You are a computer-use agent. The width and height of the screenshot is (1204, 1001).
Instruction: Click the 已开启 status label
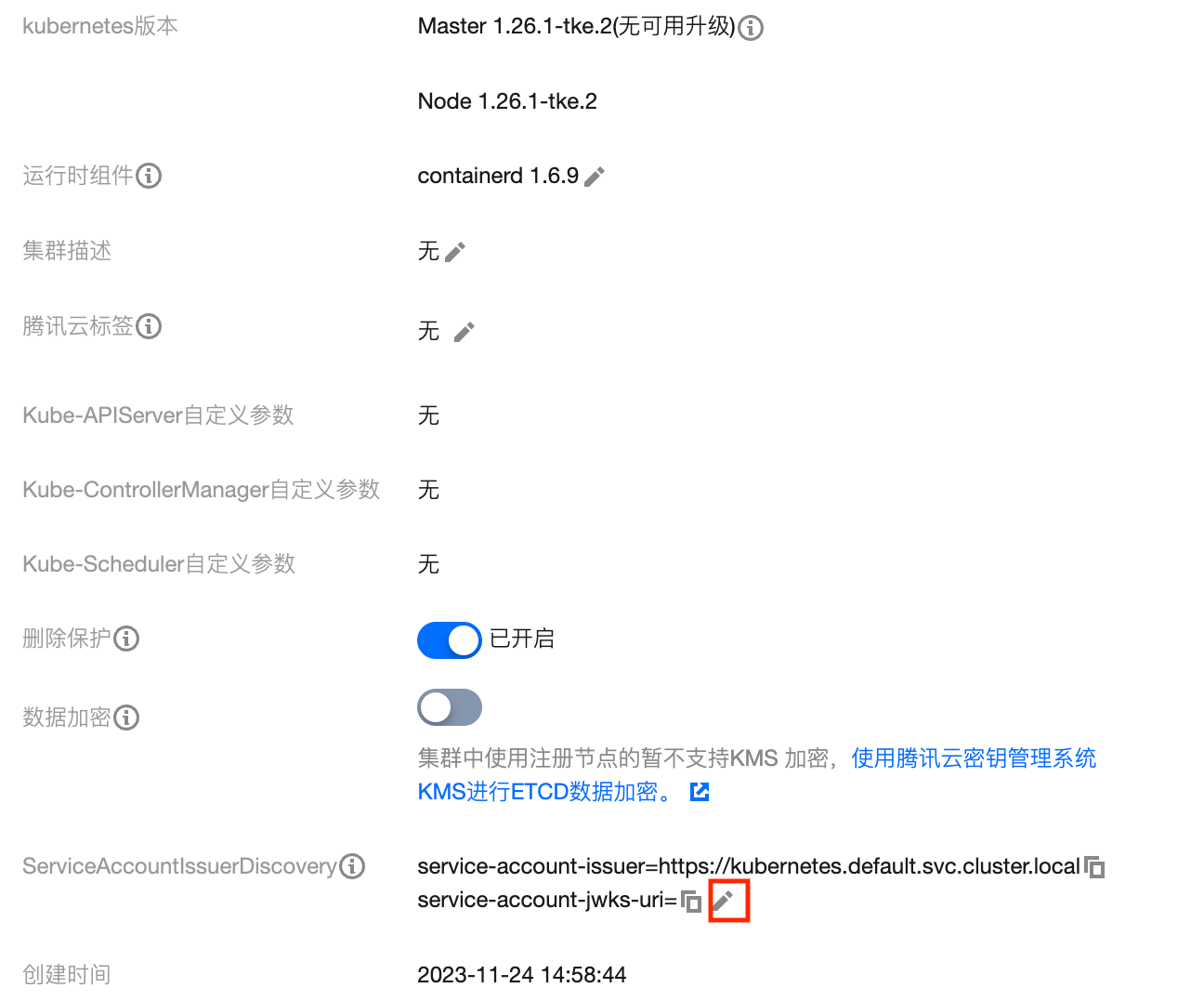522,639
